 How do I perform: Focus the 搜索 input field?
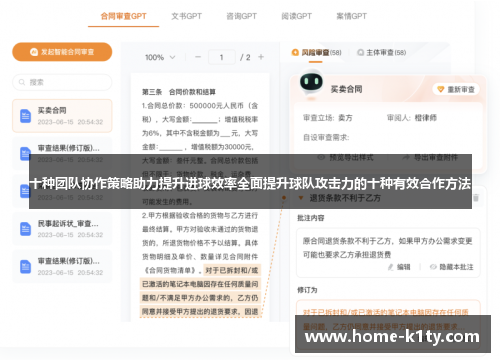point(62,82)
